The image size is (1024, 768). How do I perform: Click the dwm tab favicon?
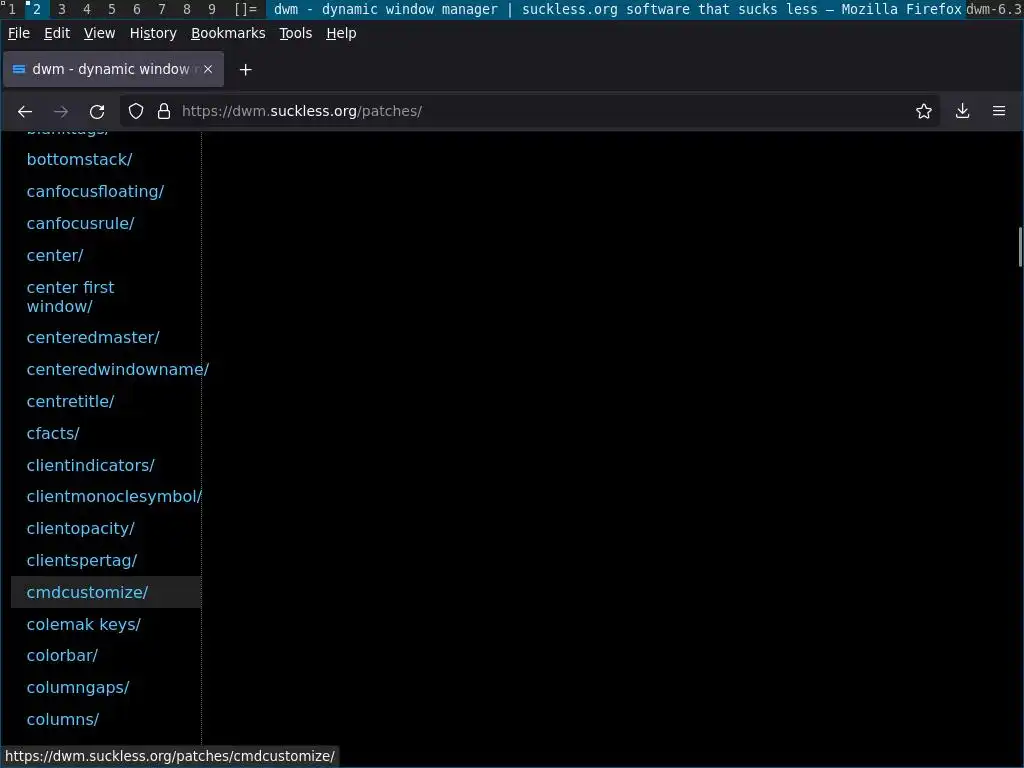pos(19,69)
